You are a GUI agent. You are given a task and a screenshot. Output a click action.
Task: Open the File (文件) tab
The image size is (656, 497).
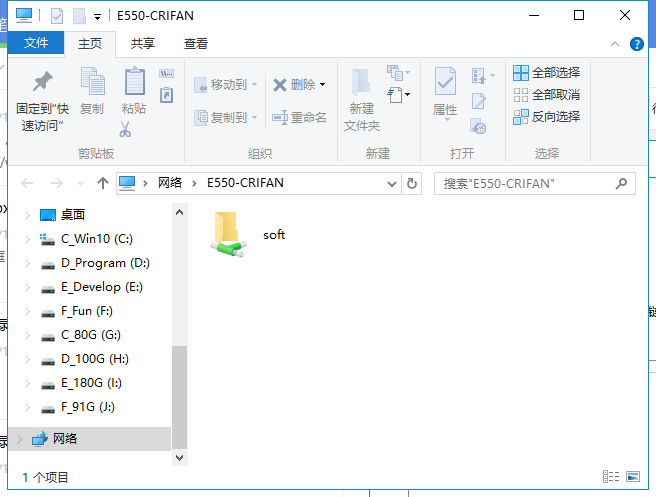36,43
